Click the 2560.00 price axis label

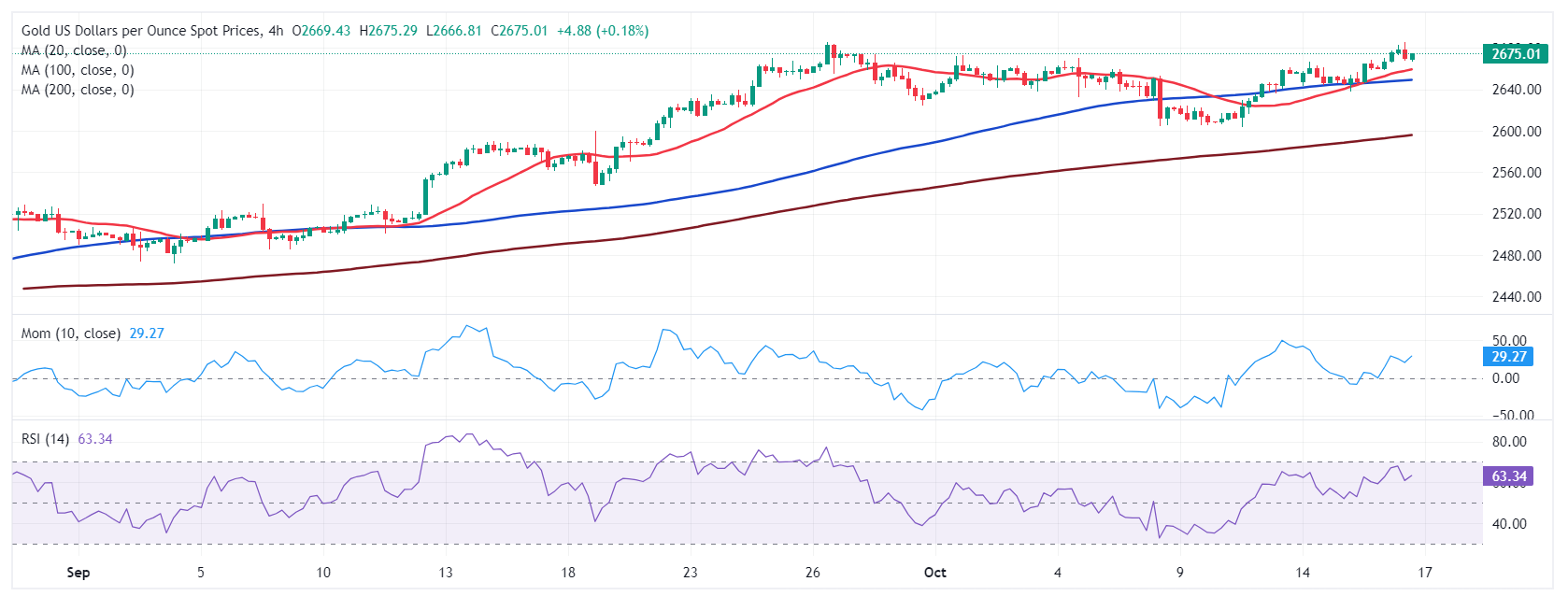tap(1517, 173)
